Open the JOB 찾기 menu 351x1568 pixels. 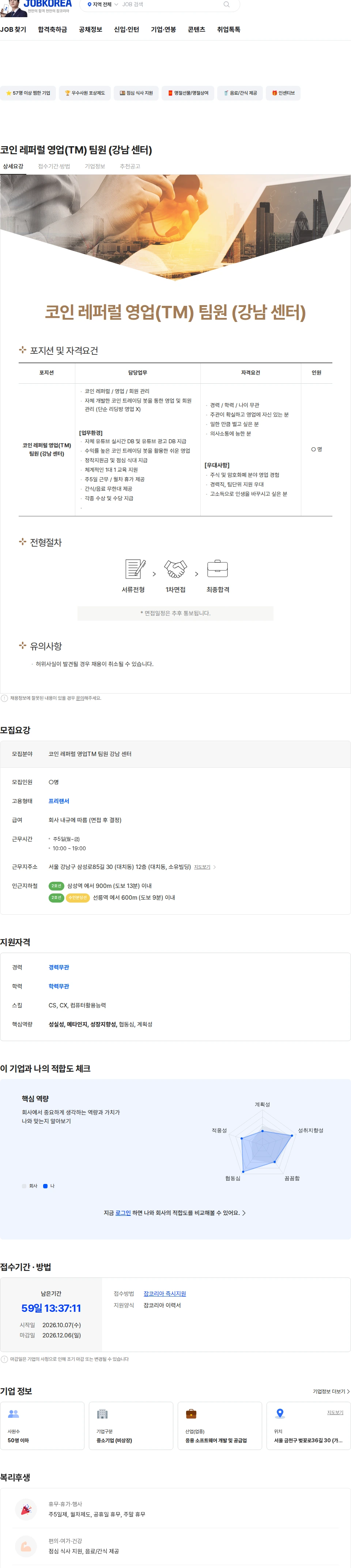click(14, 29)
